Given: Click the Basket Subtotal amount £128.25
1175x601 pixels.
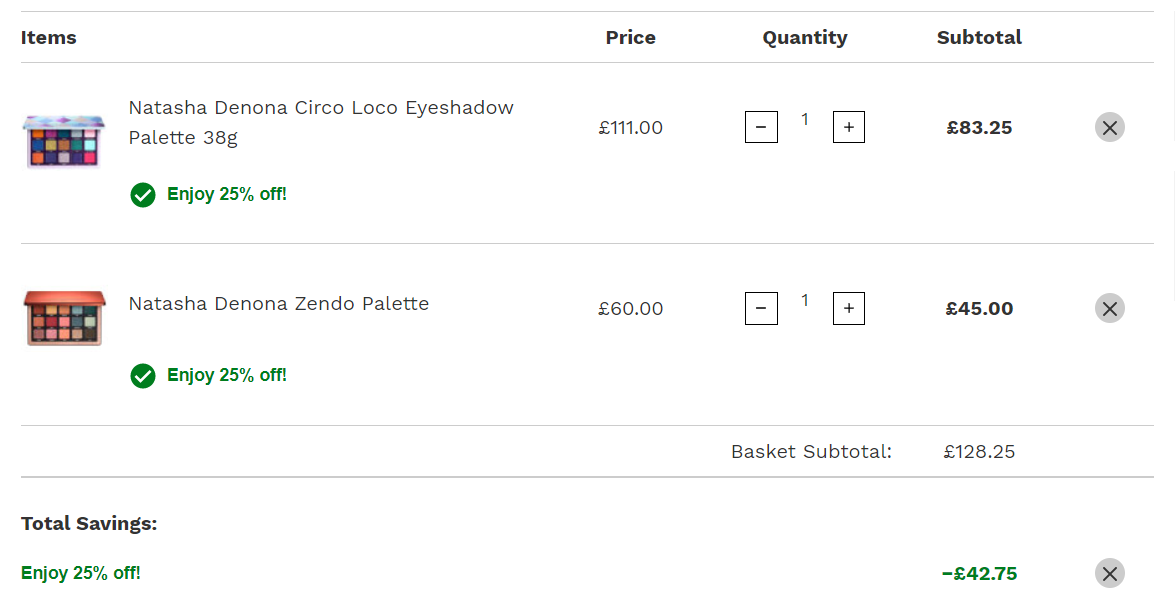Looking at the screenshot, I should pyautogui.click(x=979, y=452).
